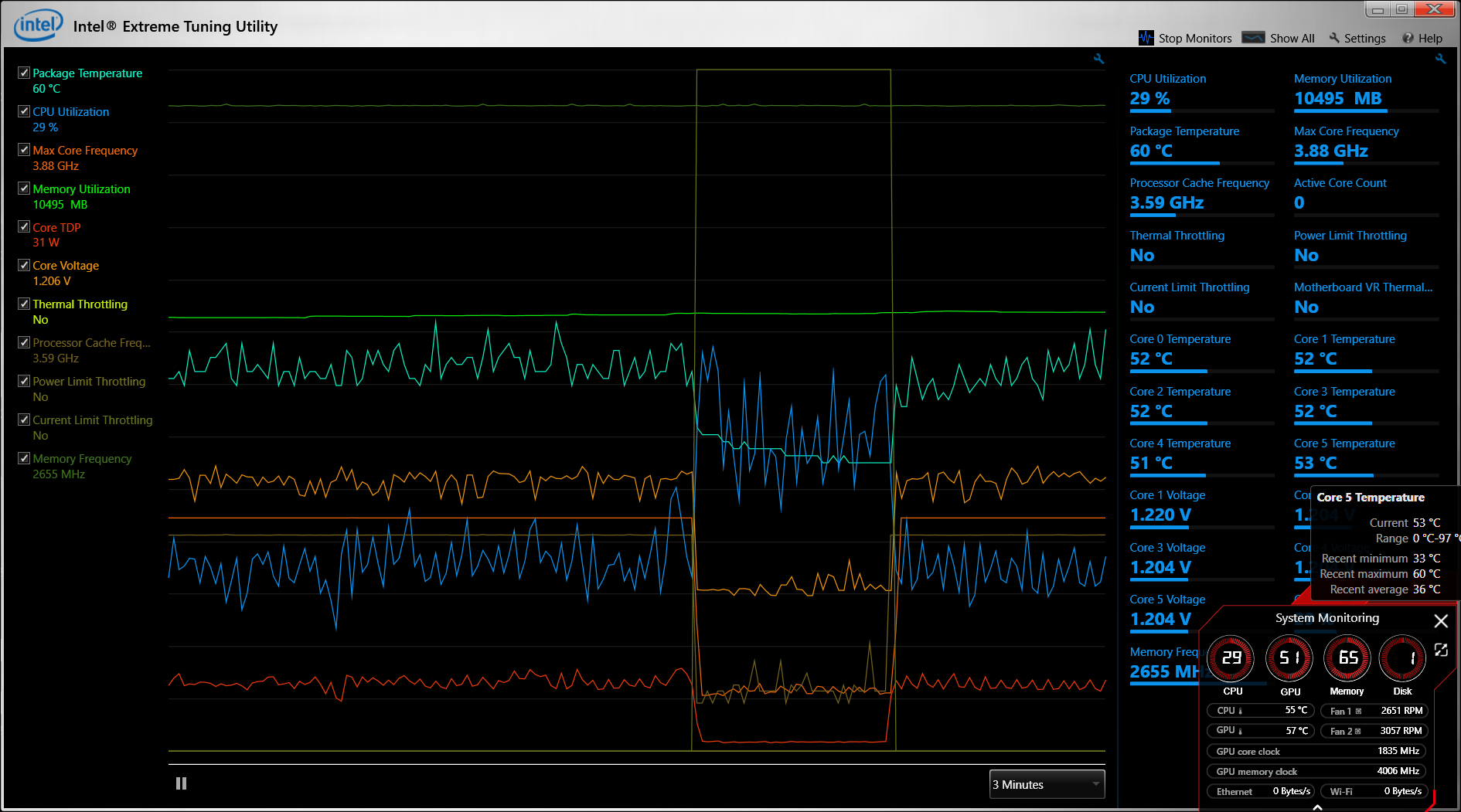Select Motherboard VR Thermal tile
The height and width of the screenshot is (812, 1461).
(x=1367, y=301)
